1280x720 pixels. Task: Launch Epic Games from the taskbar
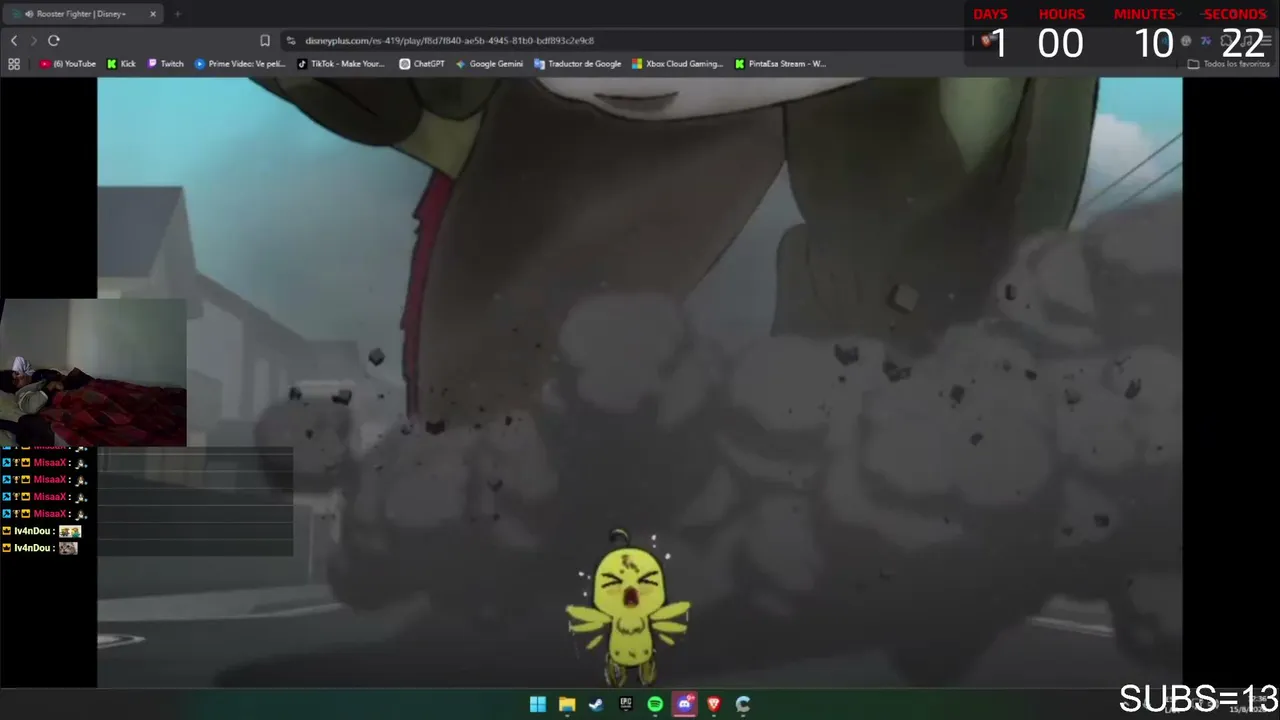coord(626,704)
